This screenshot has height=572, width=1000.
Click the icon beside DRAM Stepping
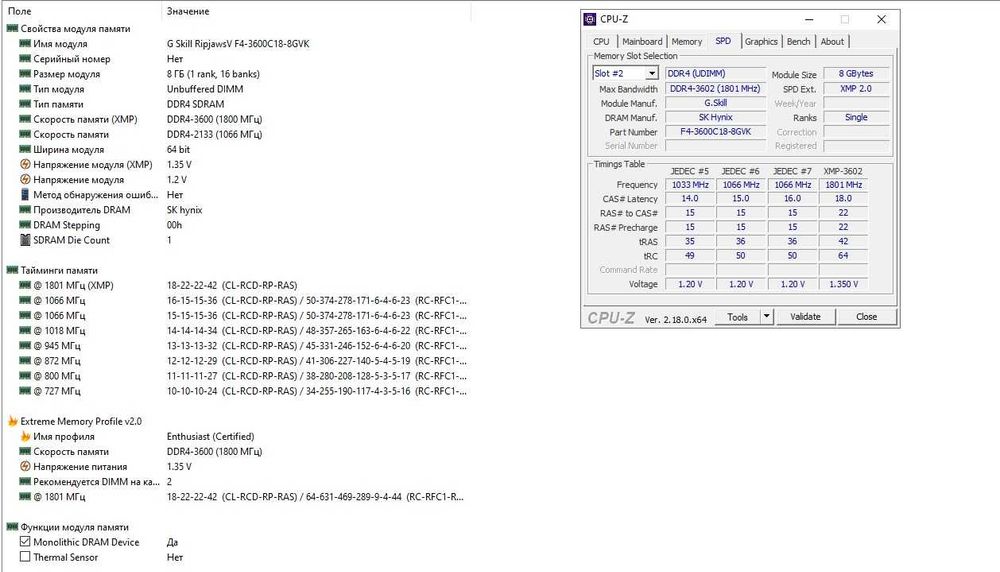[25, 225]
